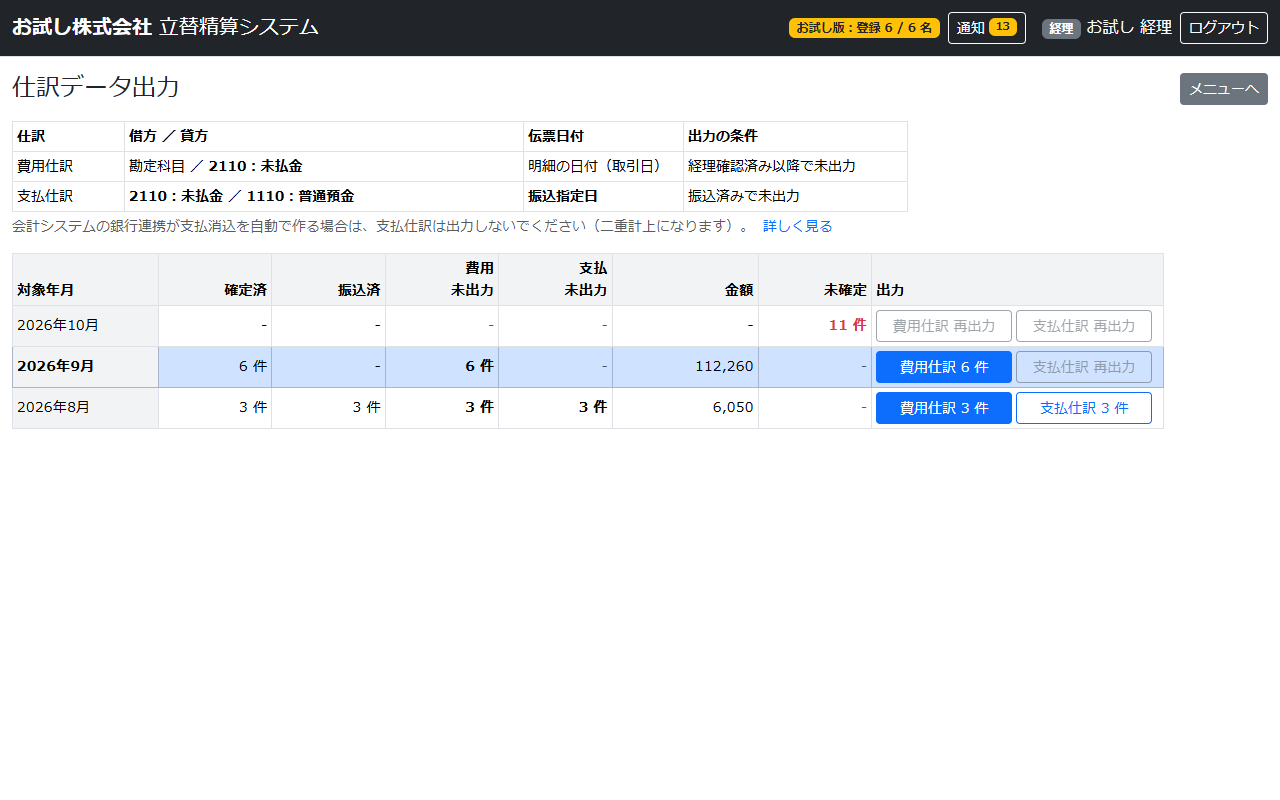Viewport: 1280px width, 800px height.
Task: Click the ログアウト button
Action: pyautogui.click(x=1223, y=28)
